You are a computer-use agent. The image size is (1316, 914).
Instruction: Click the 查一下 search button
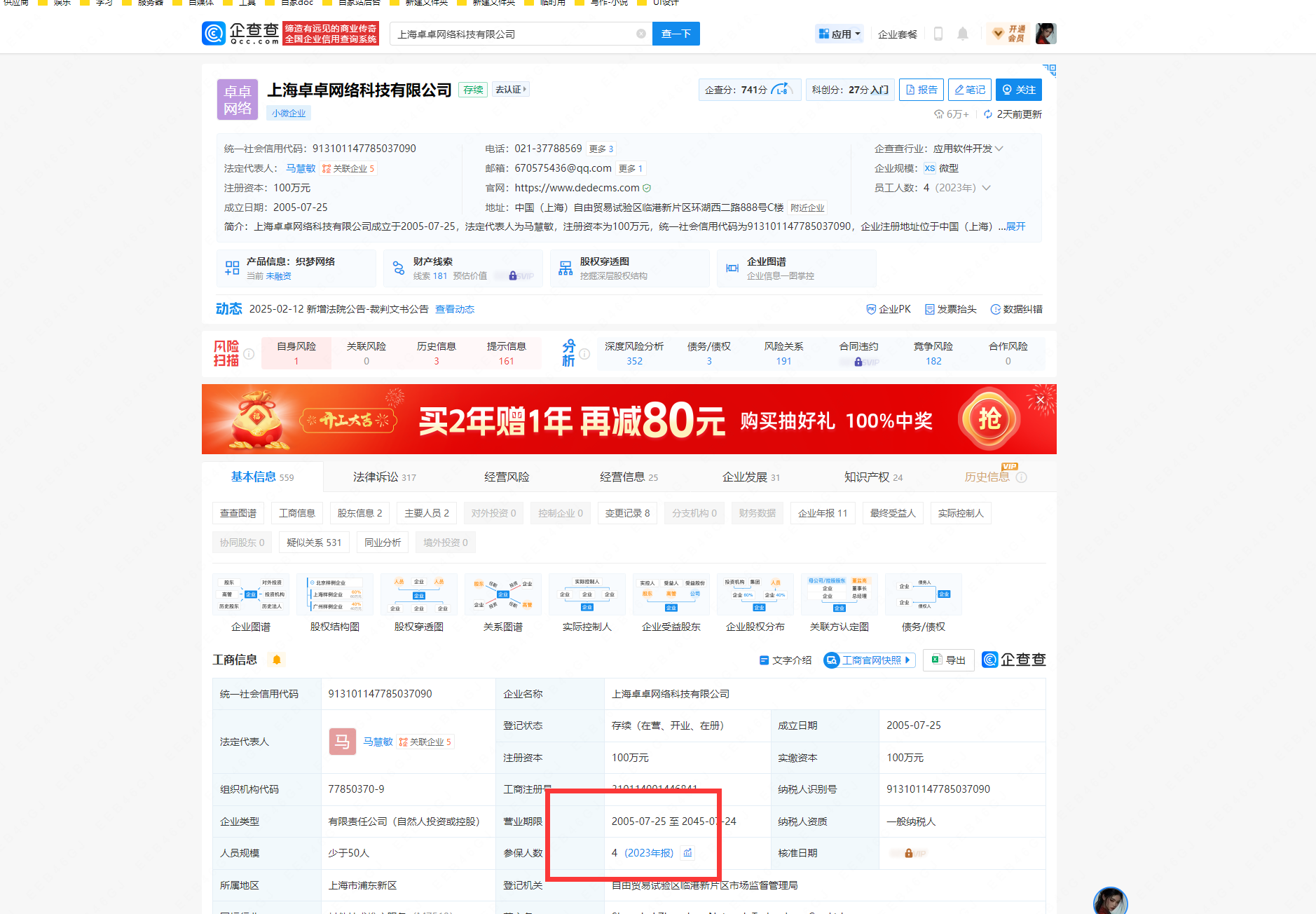(676, 34)
